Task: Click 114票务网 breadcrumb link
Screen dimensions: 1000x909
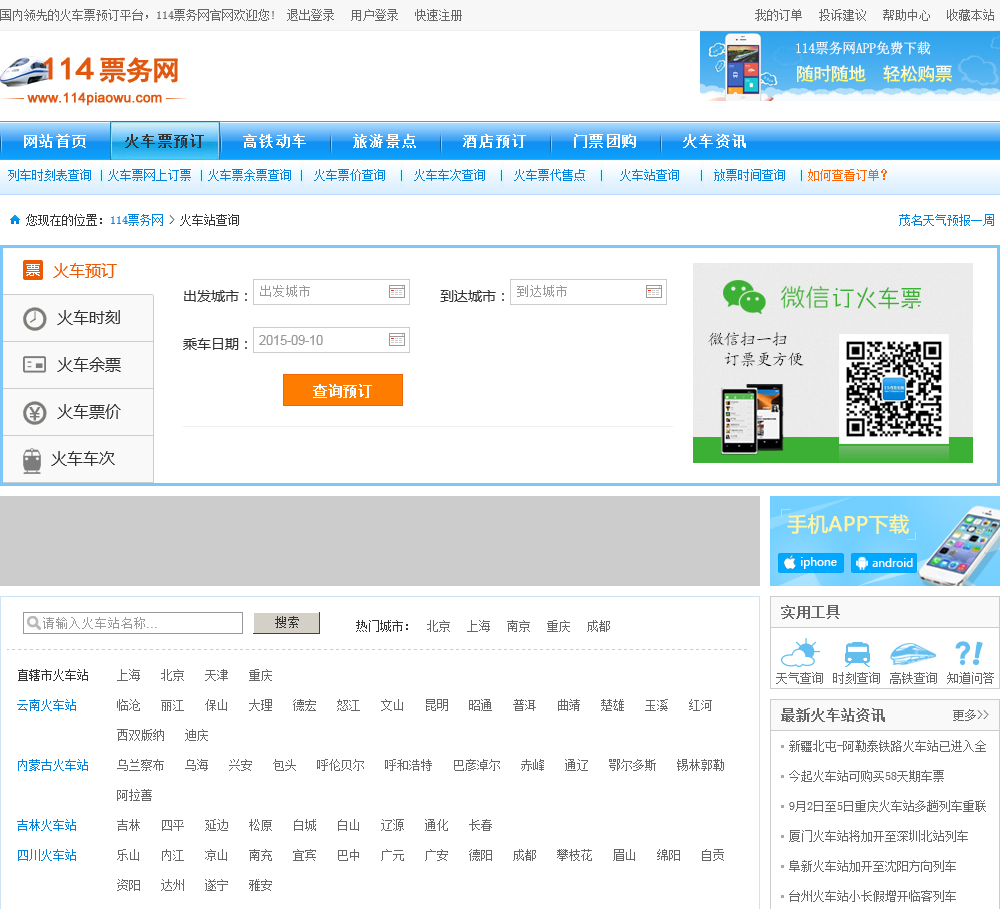Action: (136, 220)
